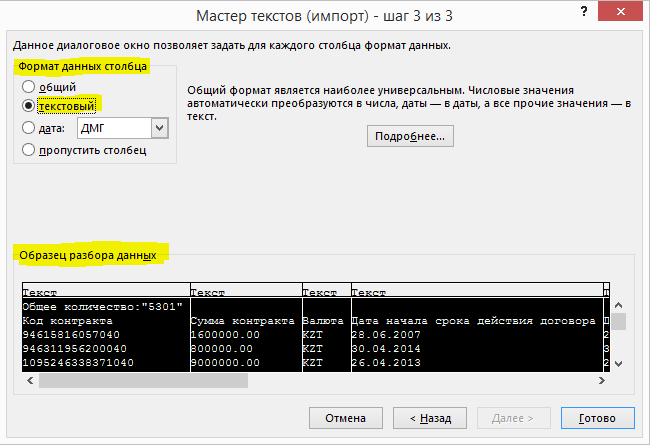Select the 'общий' column format radio
The height and width of the screenshot is (445, 650).
tap(29, 86)
